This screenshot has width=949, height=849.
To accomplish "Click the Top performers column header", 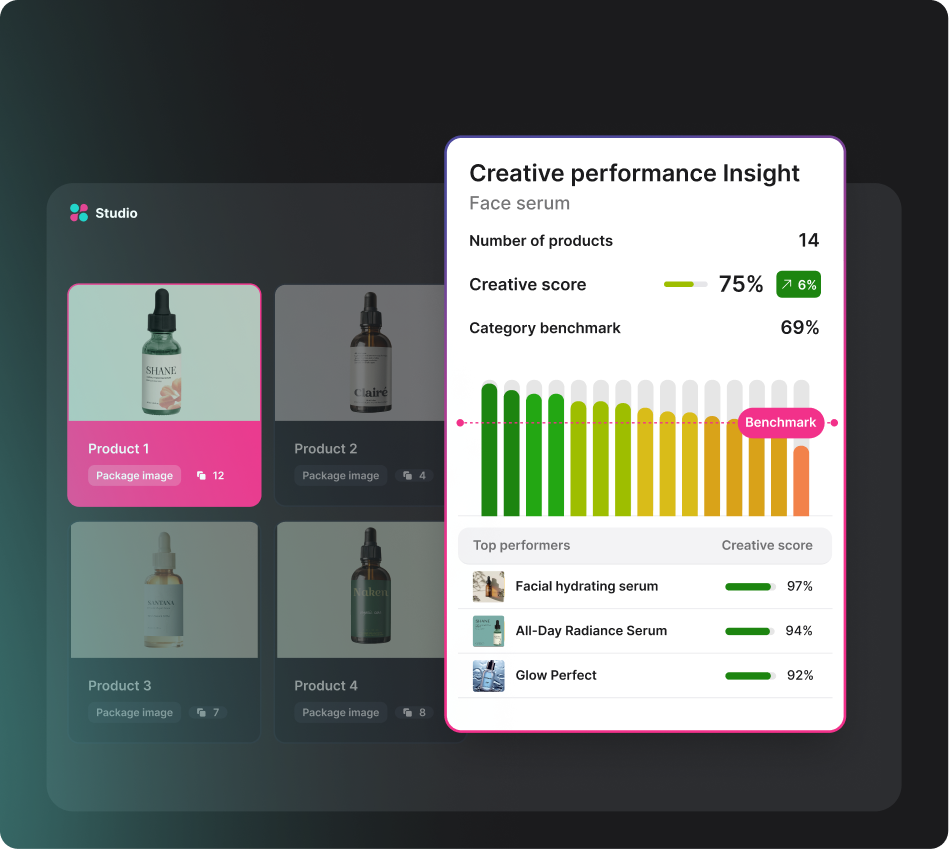I will [x=521, y=546].
